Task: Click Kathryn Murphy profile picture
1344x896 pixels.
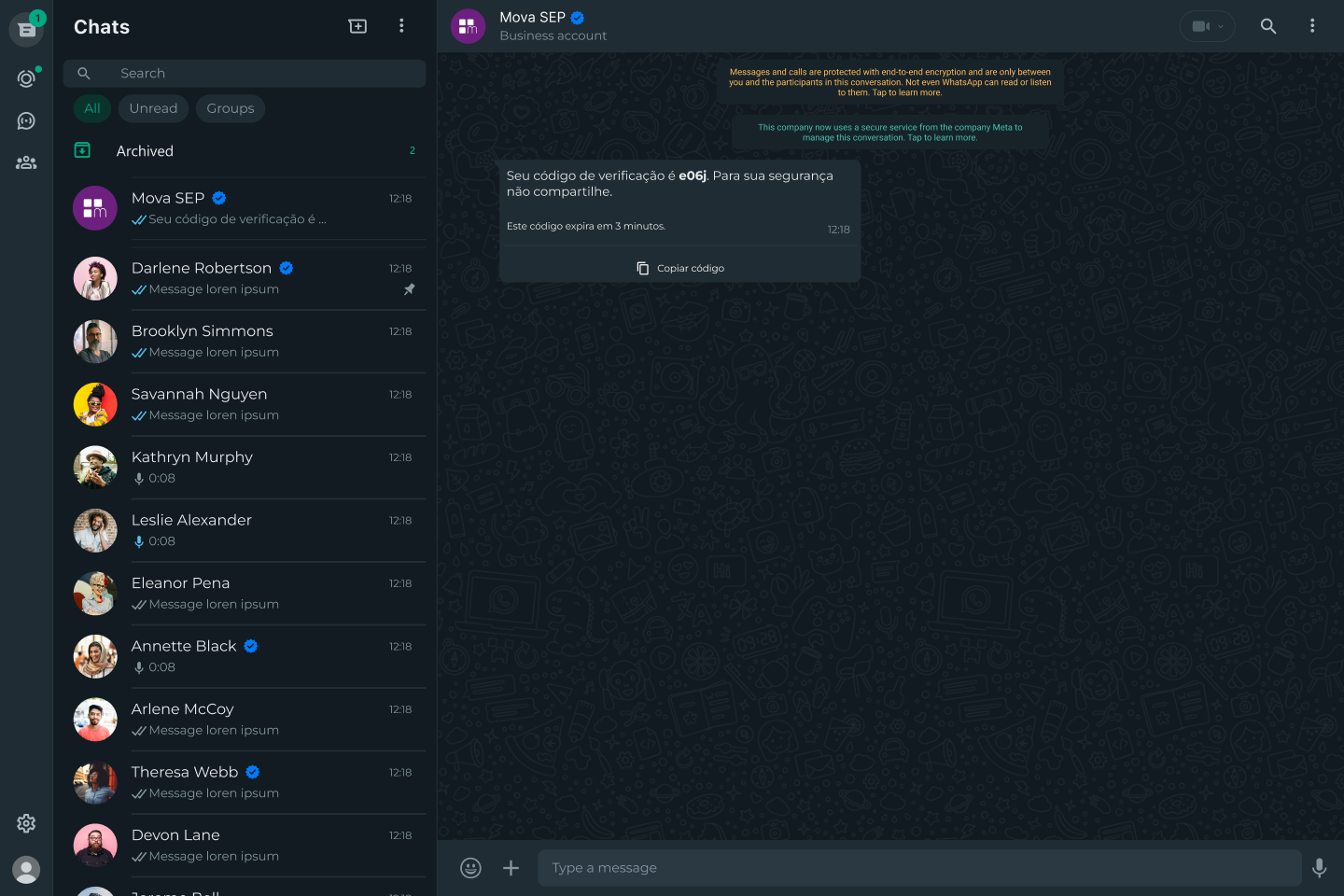Action: point(95,468)
